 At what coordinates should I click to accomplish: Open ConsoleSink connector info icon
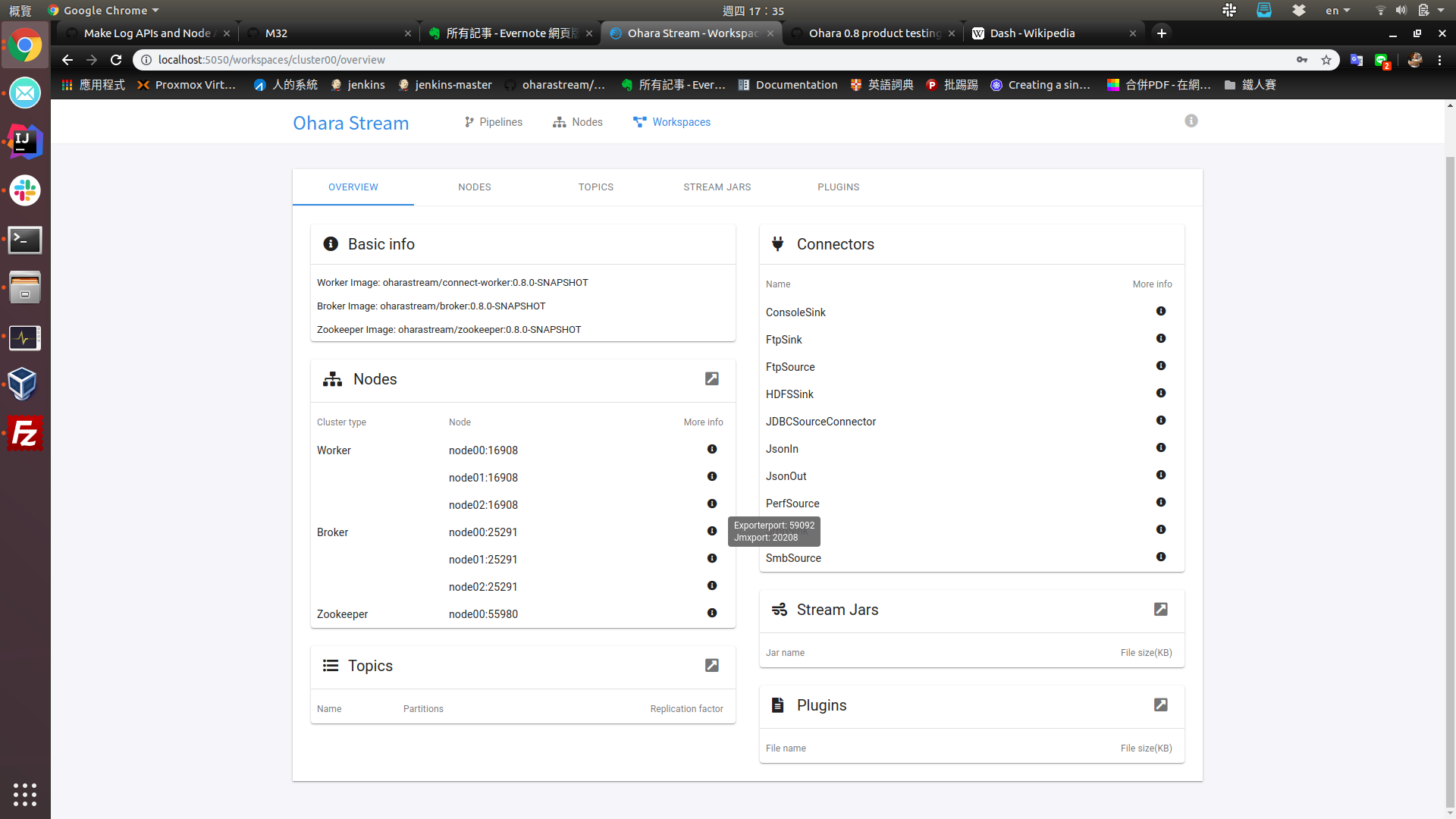pyautogui.click(x=1161, y=312)
